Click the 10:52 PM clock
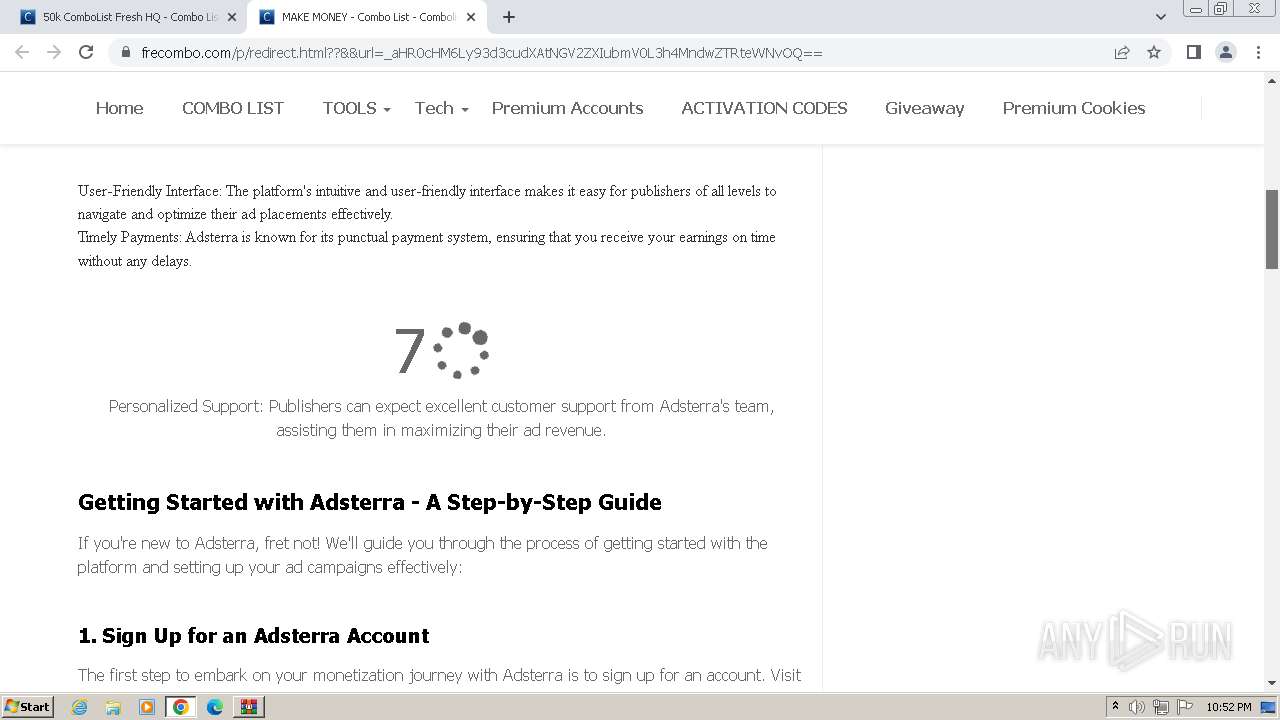The height and width of the screenshot is (720, 1280). click(1229, 707)
